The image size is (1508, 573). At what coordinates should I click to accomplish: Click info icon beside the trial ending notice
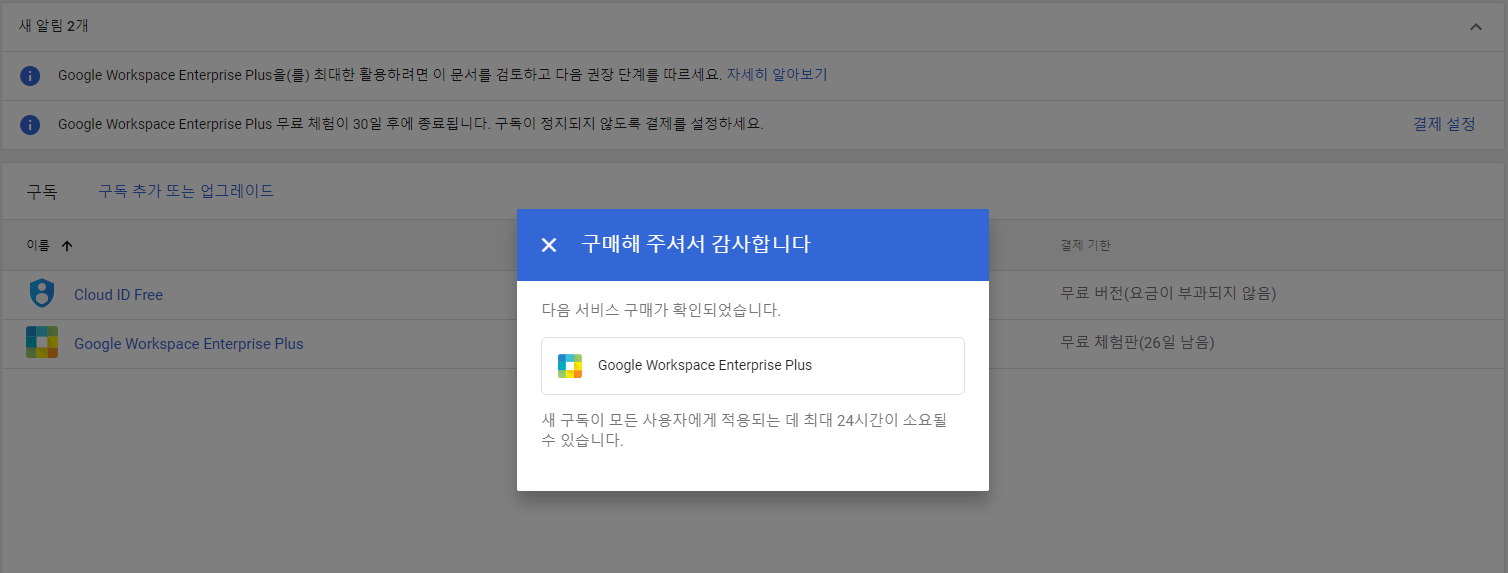[30, 125]
